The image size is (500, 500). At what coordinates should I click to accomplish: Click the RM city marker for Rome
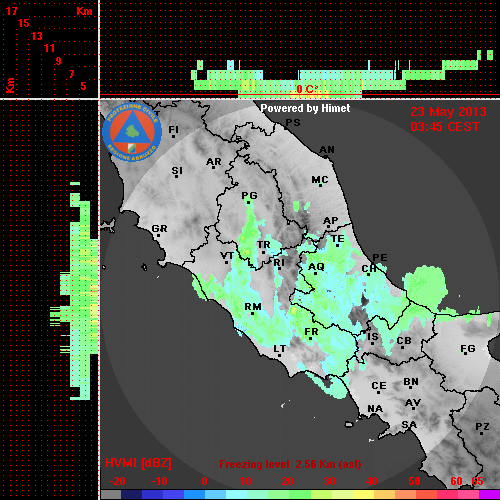click(253, 308)
